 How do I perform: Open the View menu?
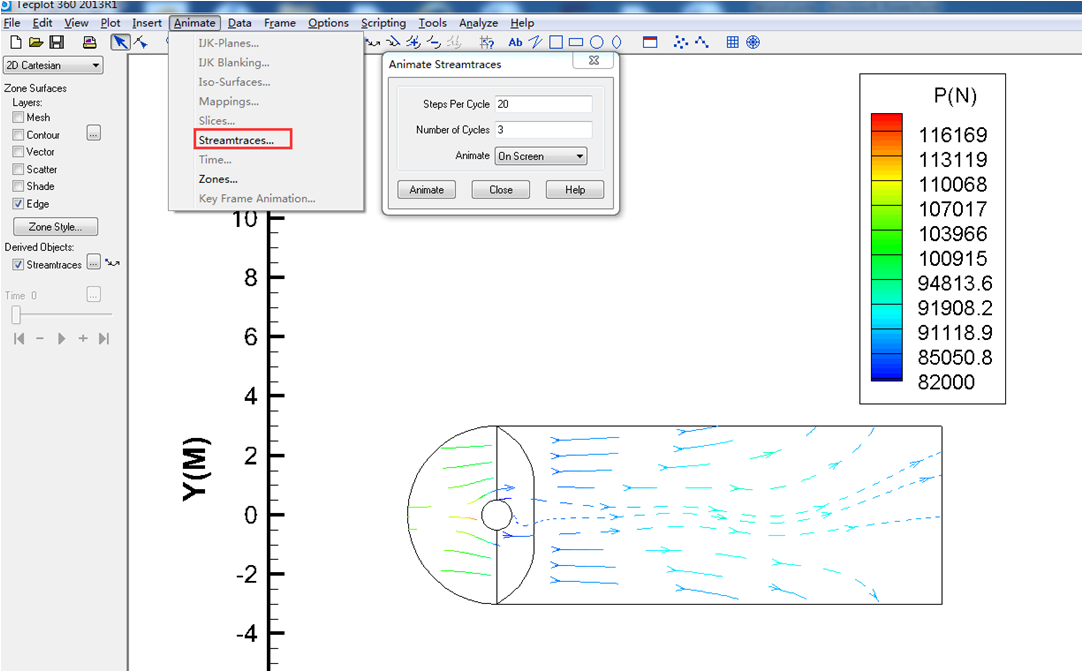tap(76, 23)
